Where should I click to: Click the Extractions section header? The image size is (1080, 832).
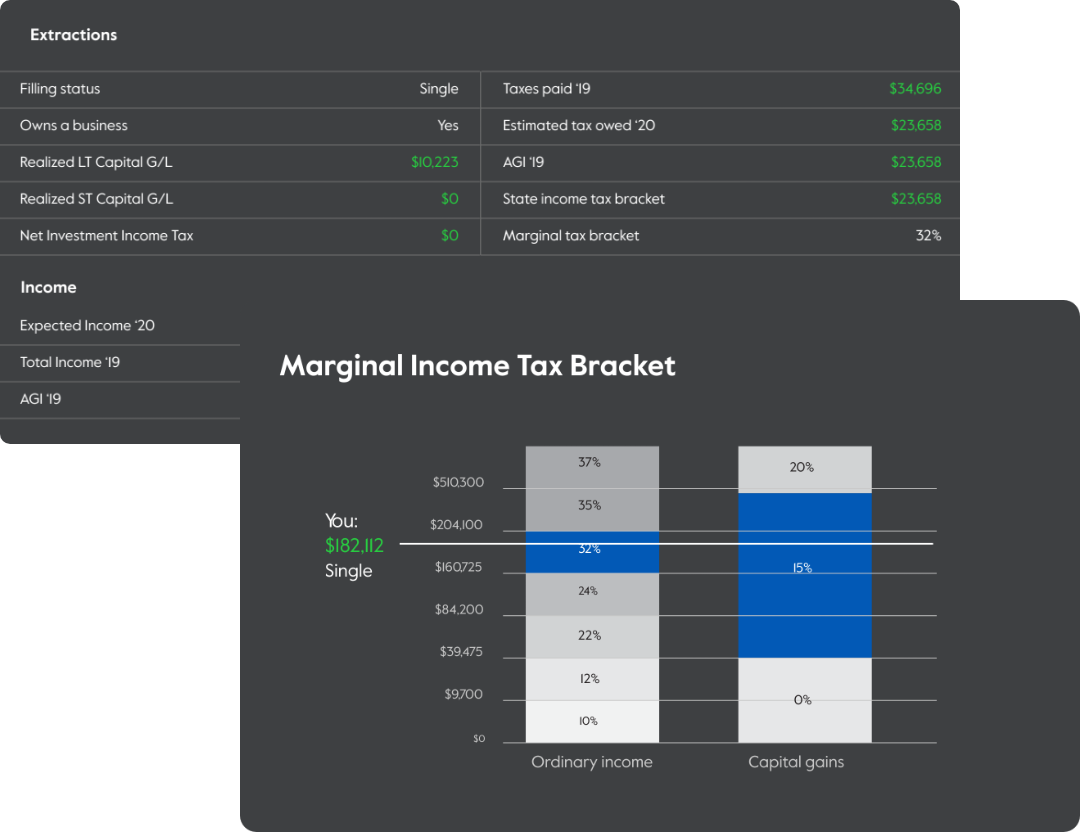73,35
